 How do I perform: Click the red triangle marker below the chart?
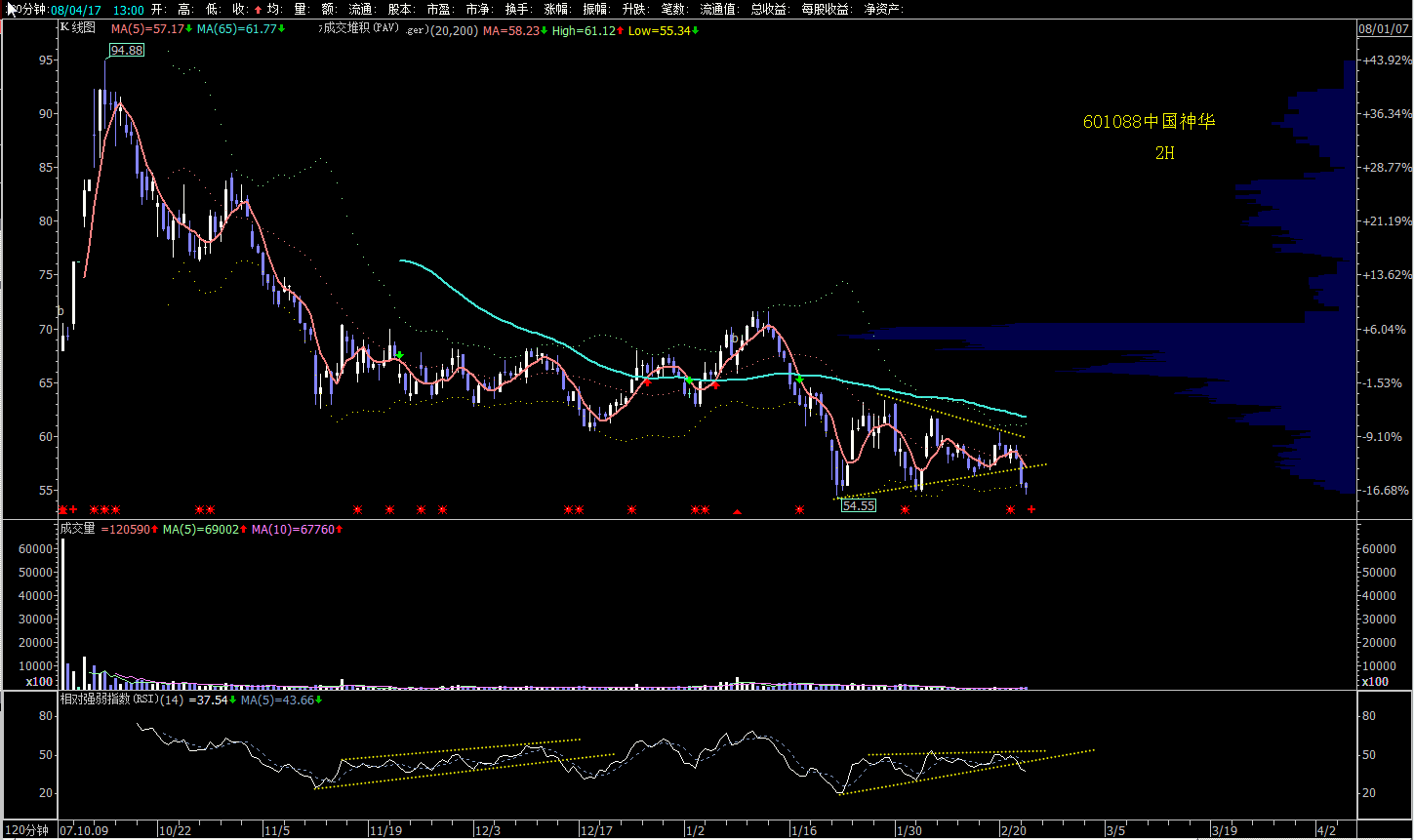[x=738, y=511]
